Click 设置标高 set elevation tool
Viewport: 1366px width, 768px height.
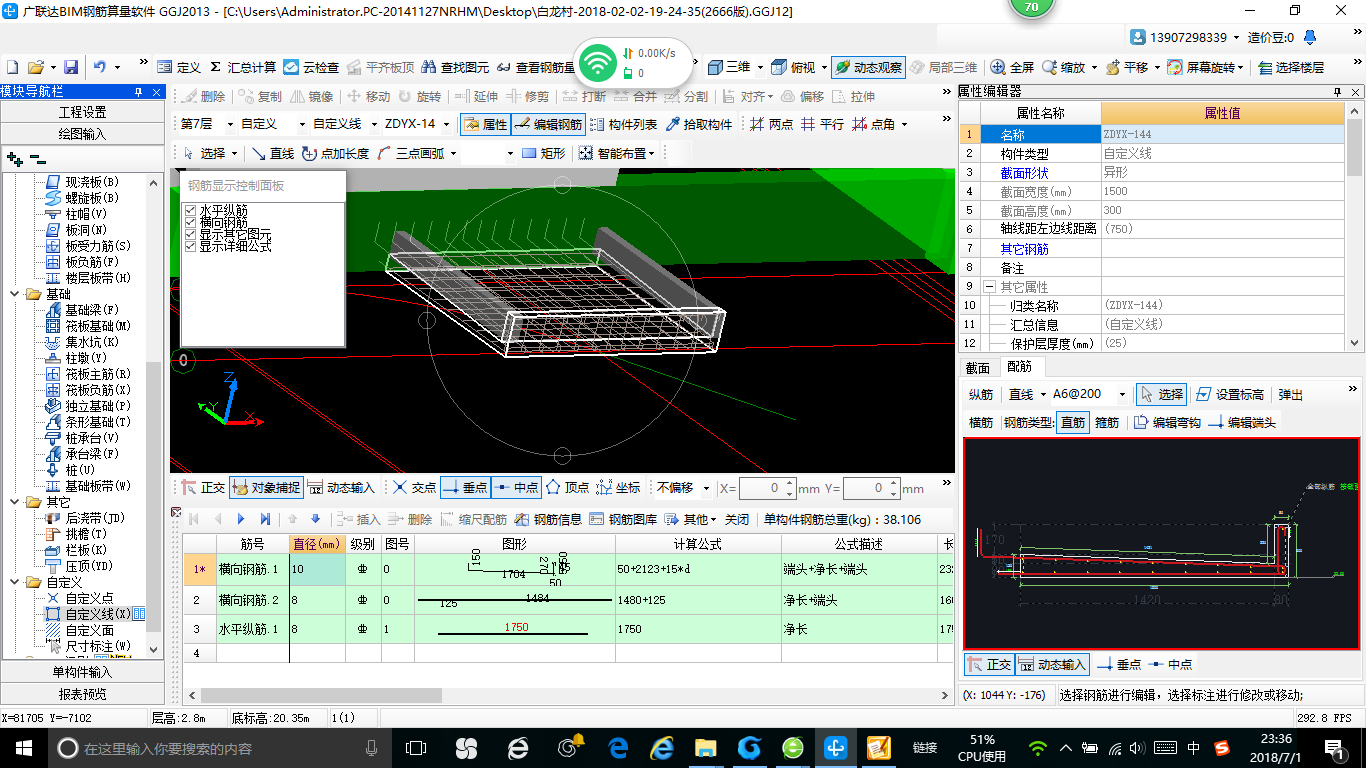tap(1230, 394)
